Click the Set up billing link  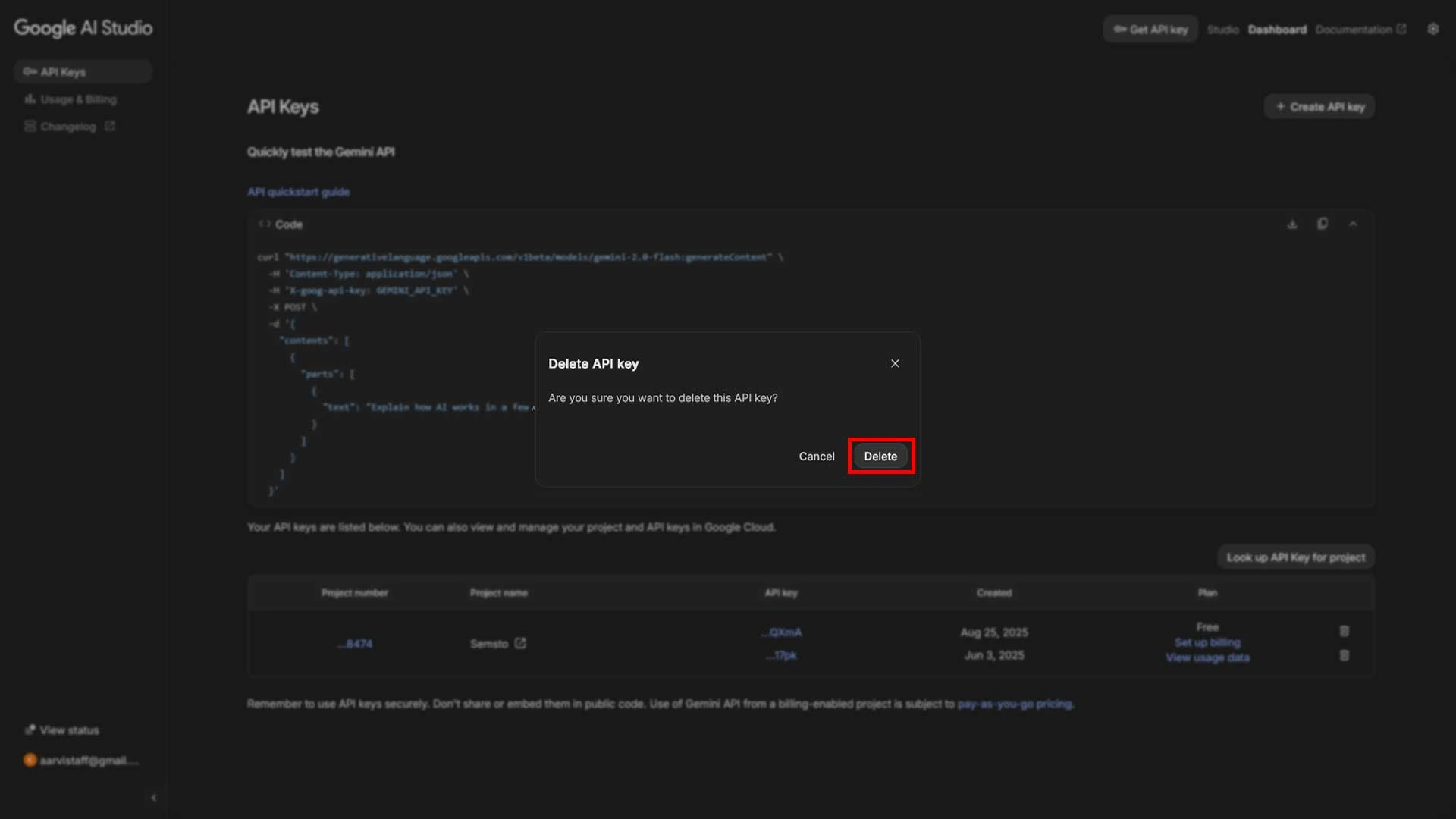click(x=1207, y=642)
